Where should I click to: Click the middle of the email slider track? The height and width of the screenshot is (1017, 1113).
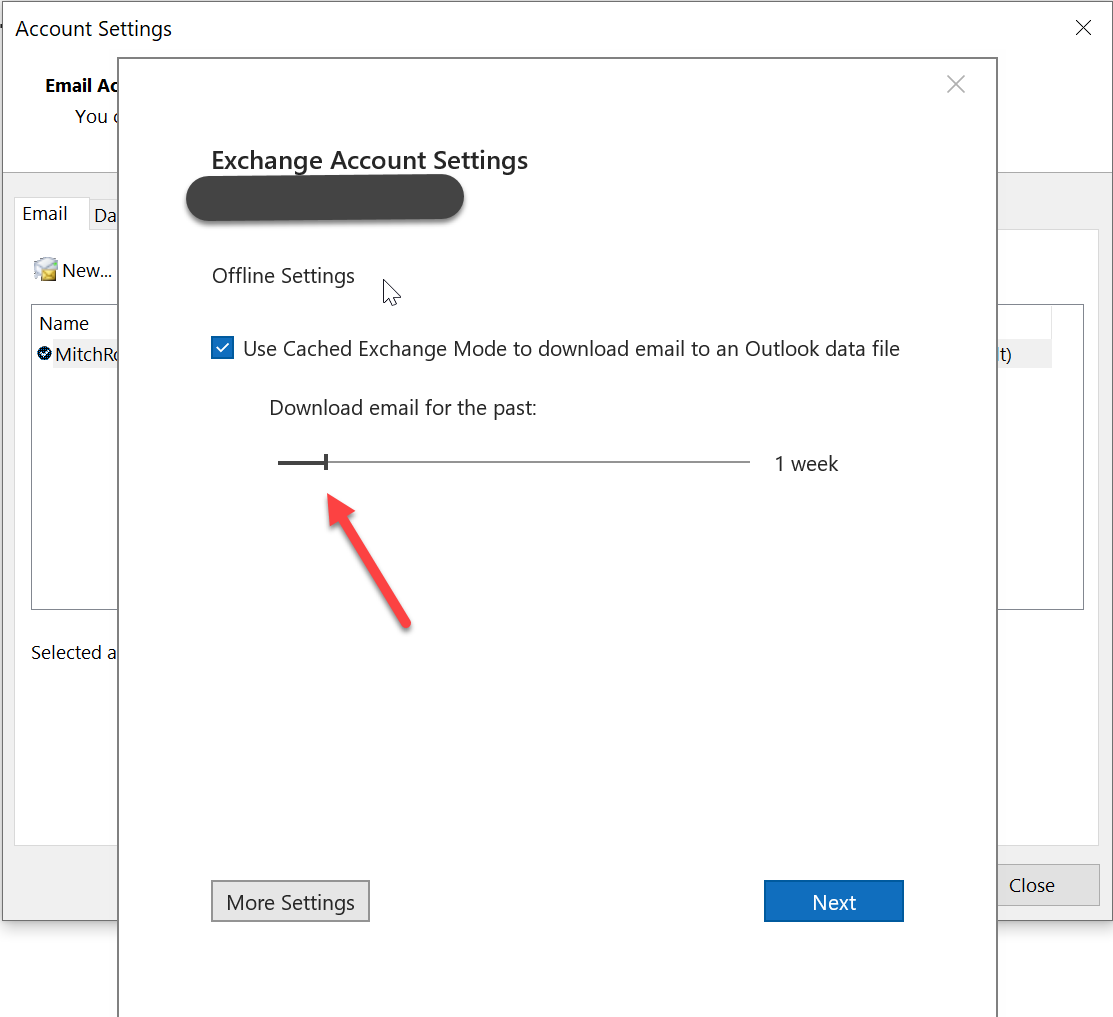514,462
